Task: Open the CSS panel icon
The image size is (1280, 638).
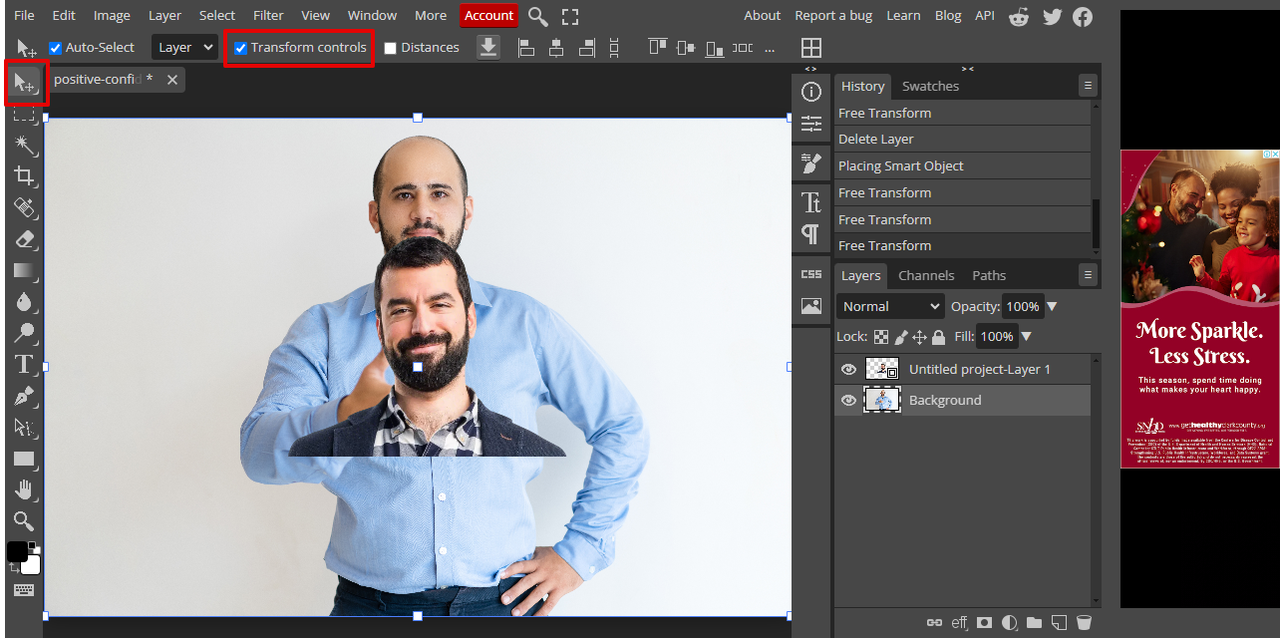Action: tap(812, 274)
